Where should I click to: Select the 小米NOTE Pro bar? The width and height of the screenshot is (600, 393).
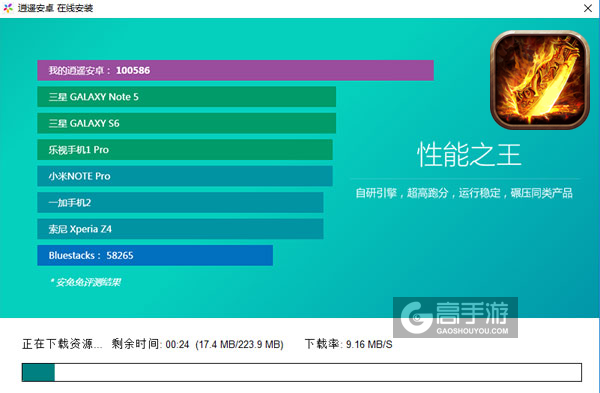click(x=185, y=176)
